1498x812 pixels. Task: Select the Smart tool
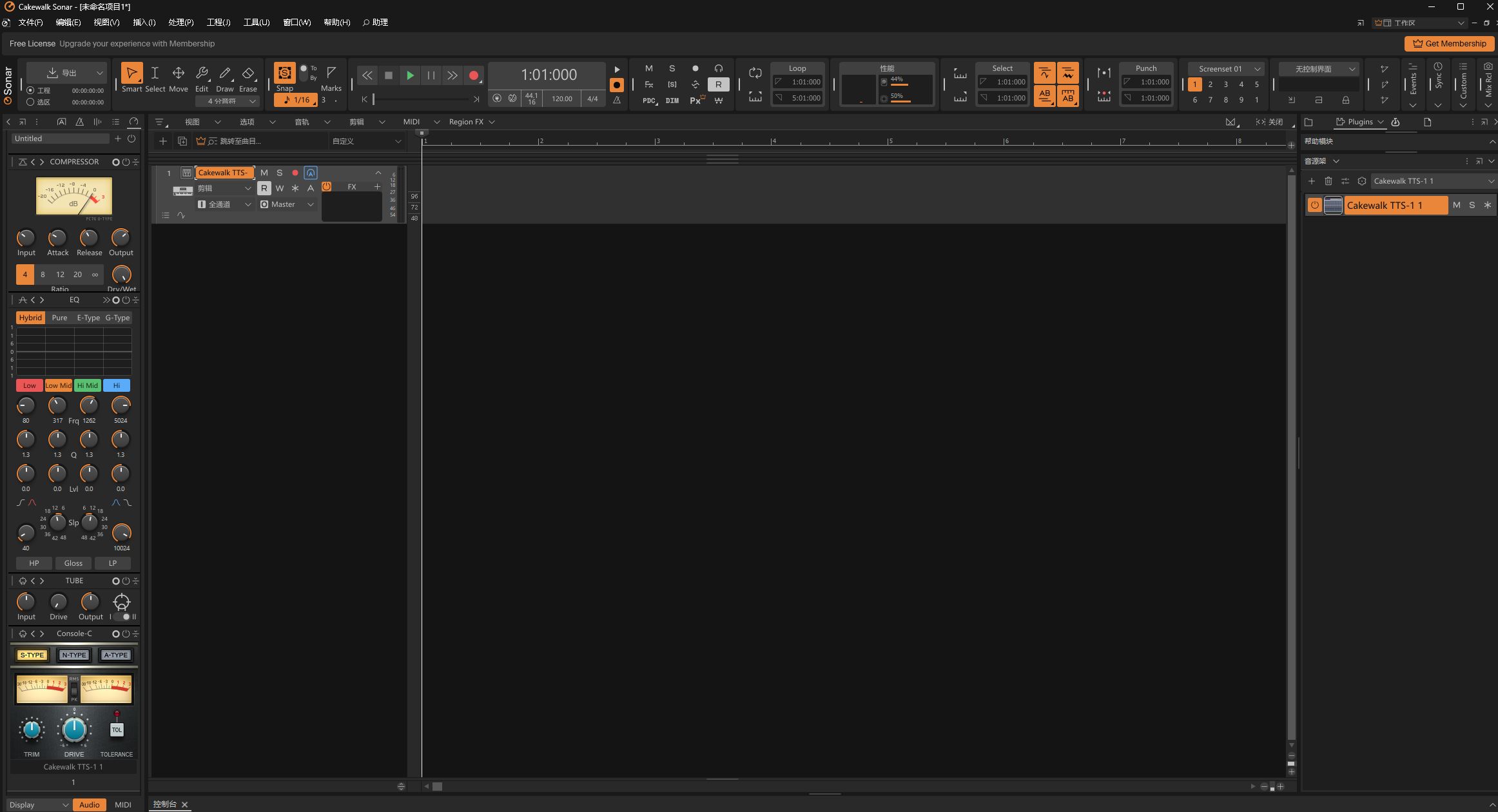[131, 73]
